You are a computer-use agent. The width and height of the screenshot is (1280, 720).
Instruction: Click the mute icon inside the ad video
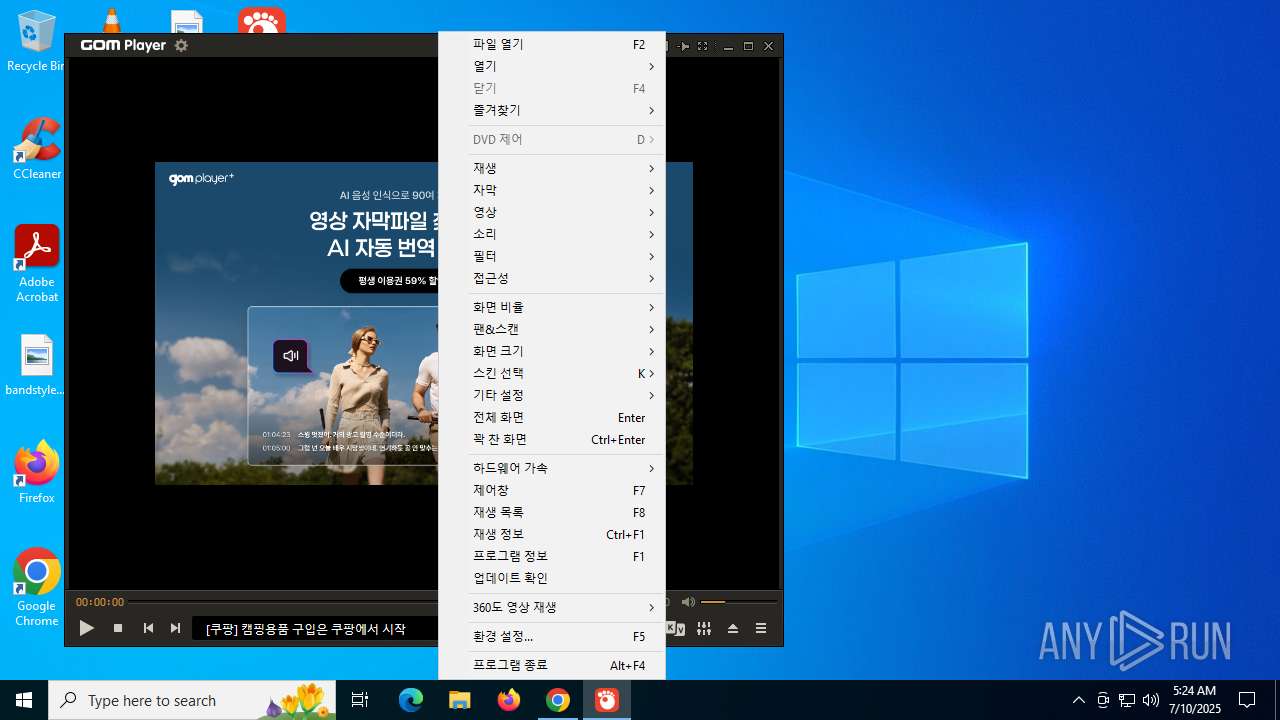click(x=291, y=355)
